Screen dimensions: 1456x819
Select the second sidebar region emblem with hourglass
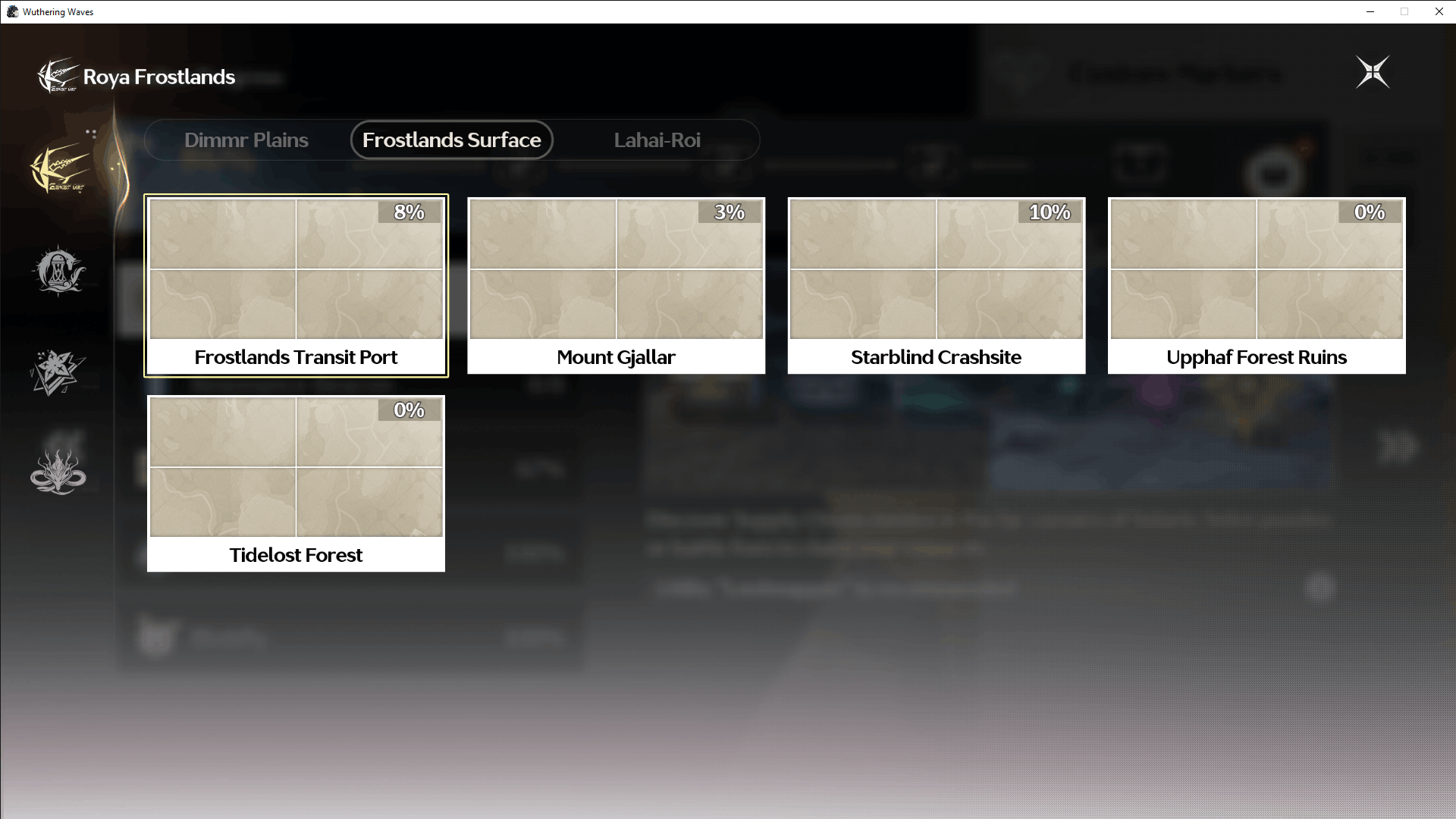pos(59,270)
